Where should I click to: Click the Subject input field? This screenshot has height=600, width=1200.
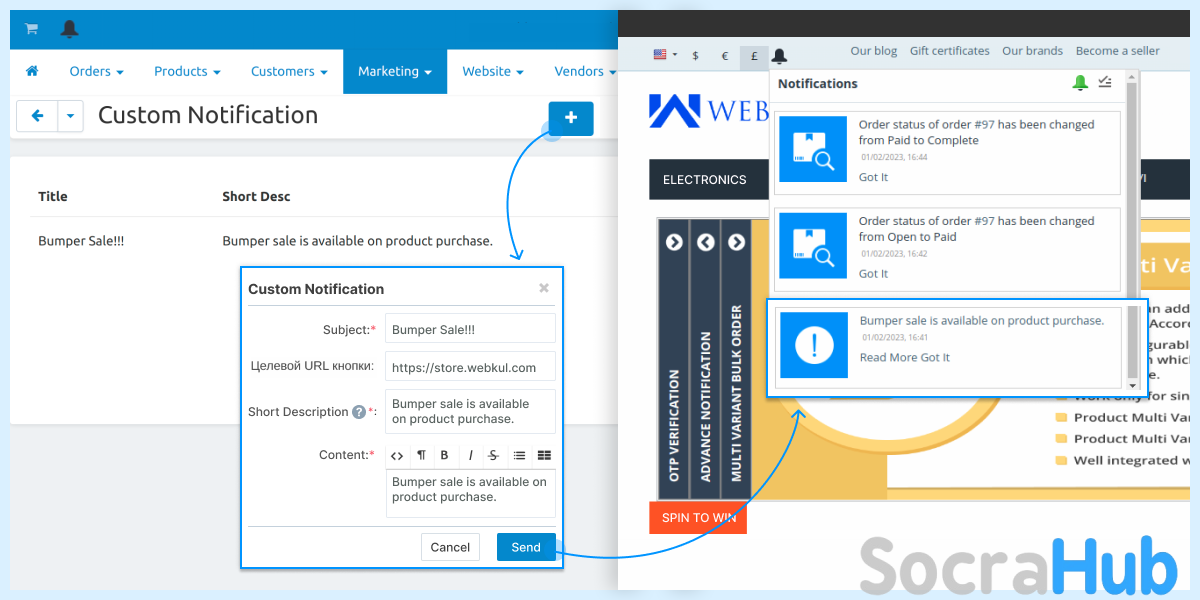point(470,329)
